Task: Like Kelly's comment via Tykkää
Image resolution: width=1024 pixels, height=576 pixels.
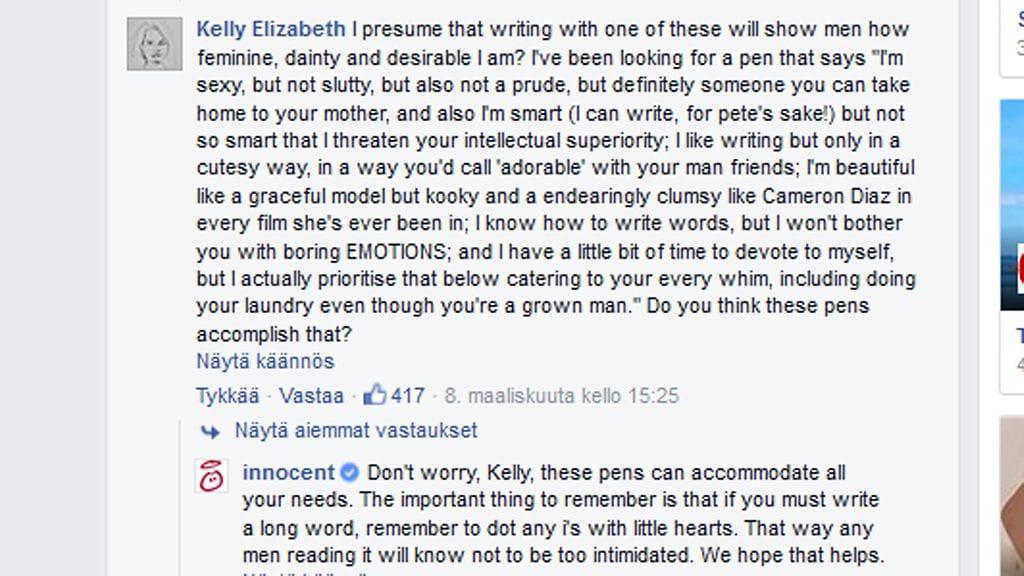Action: tap(227, 395)
